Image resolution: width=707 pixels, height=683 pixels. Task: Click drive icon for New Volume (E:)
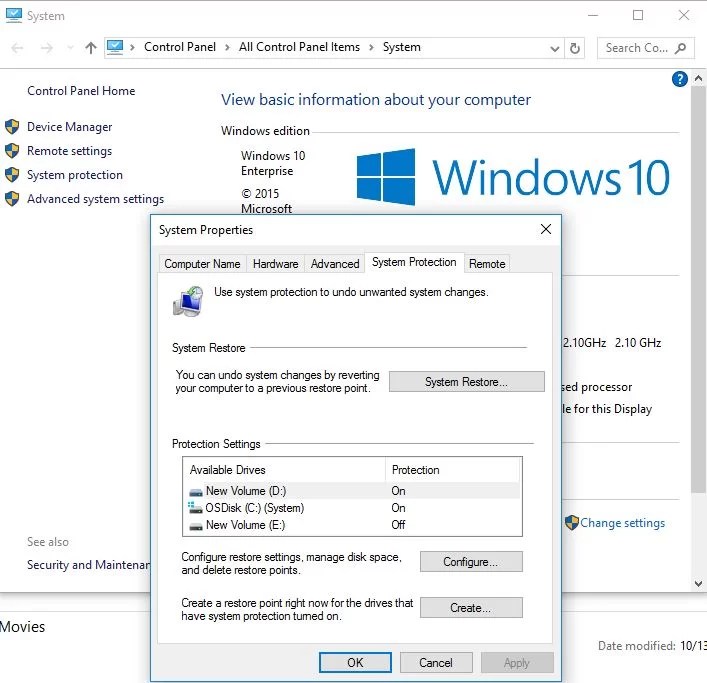point(196,526)
